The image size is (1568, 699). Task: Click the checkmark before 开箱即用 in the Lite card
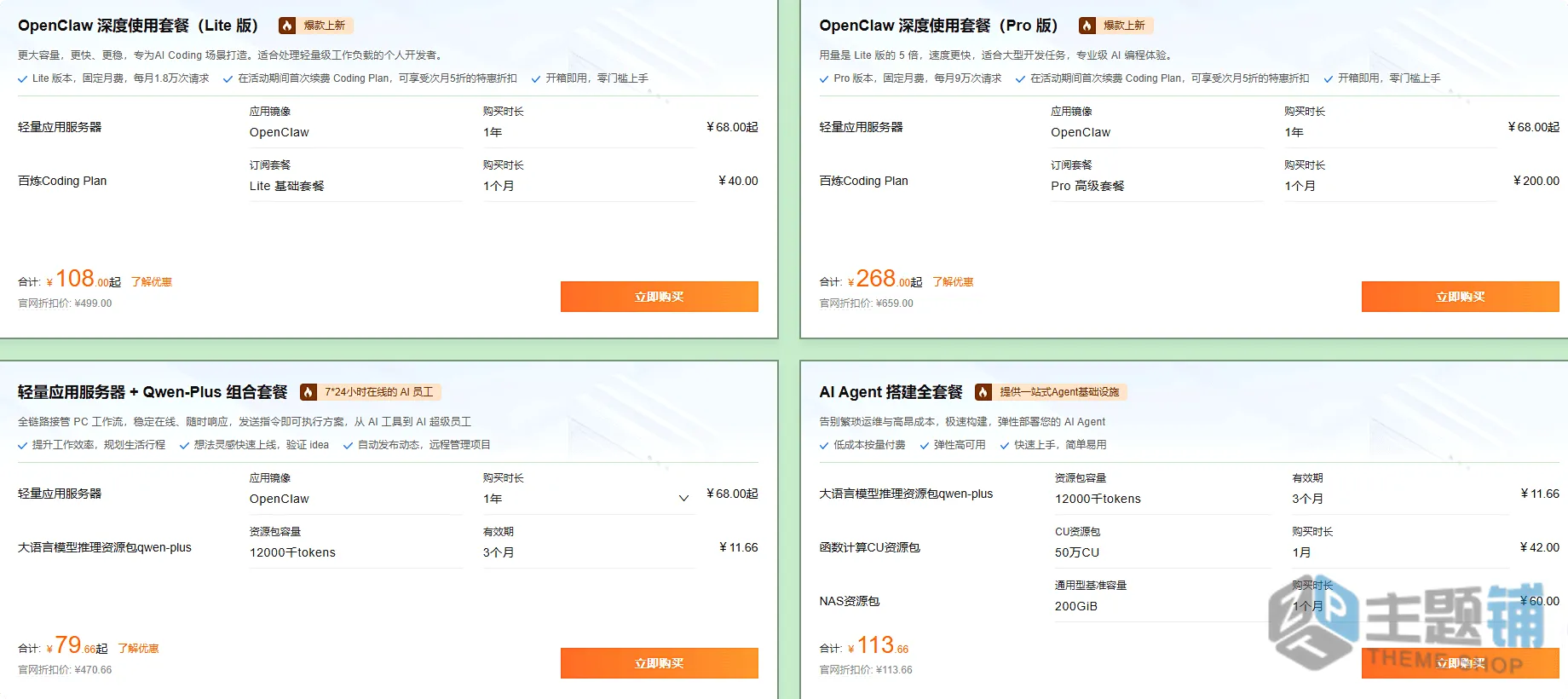pyautogui.click(x=536, y=79)
